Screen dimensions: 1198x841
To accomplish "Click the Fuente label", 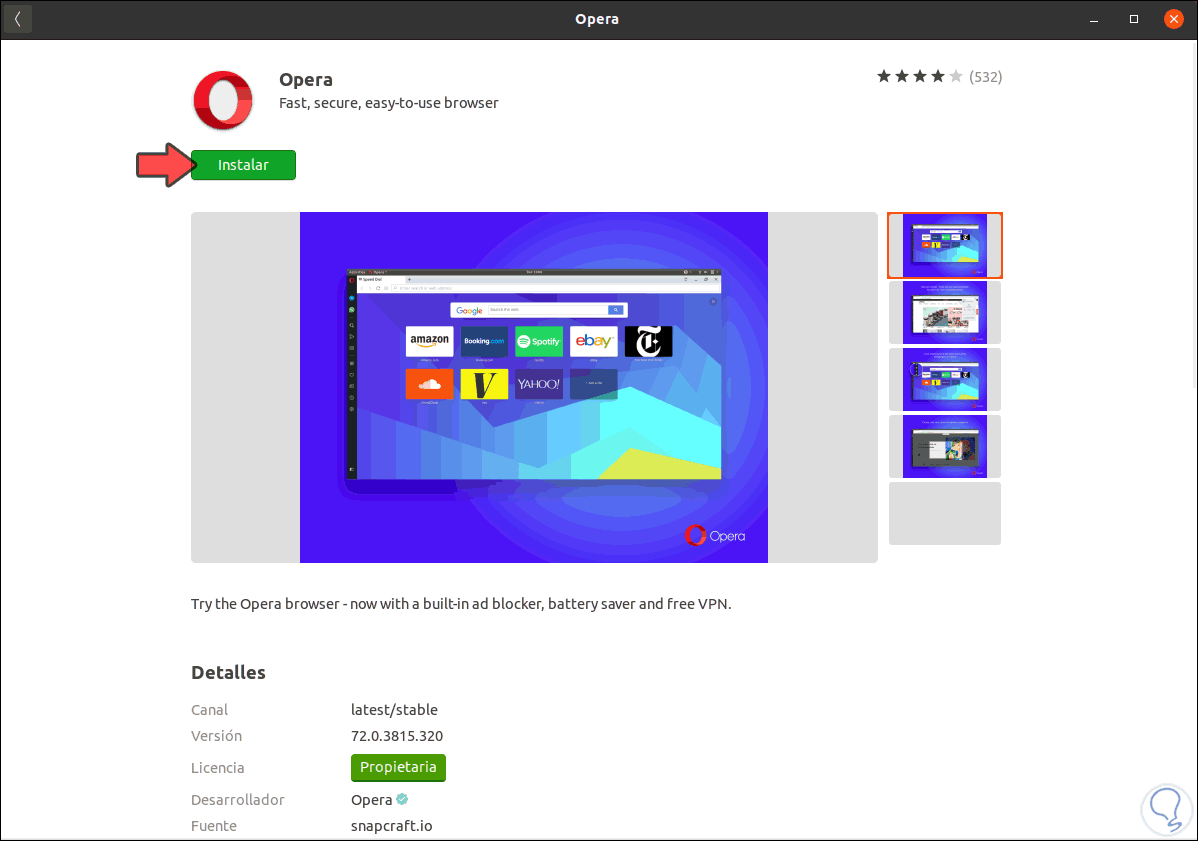I will (x=214, y=826).
